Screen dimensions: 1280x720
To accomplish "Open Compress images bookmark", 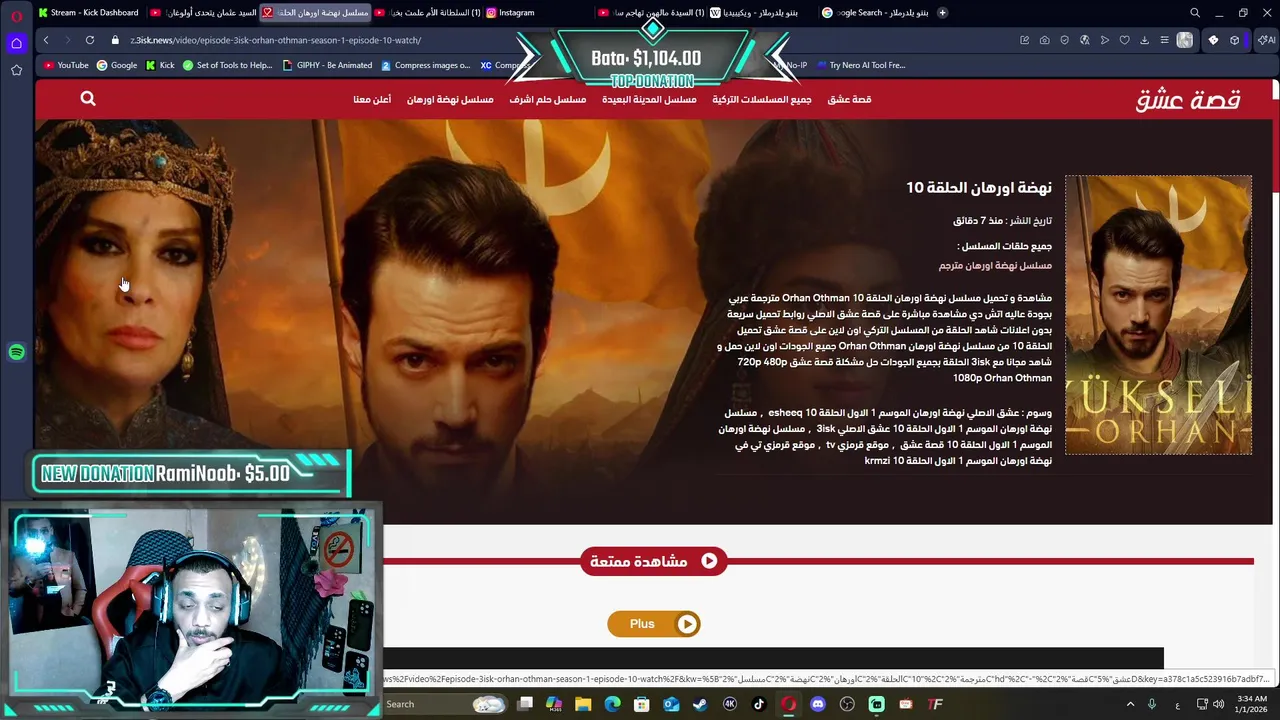I will coord(425,65).
